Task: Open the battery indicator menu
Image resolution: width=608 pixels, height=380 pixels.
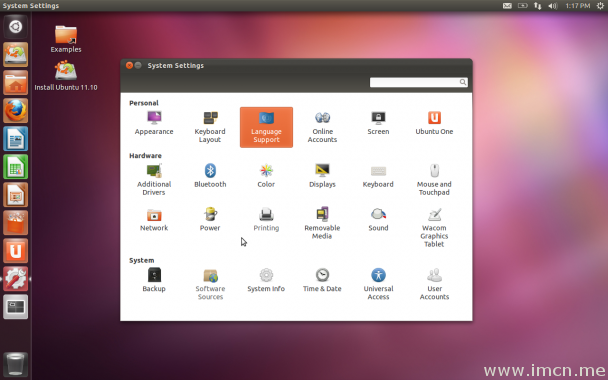Action: pyautogui.click(x=523, y=6)
